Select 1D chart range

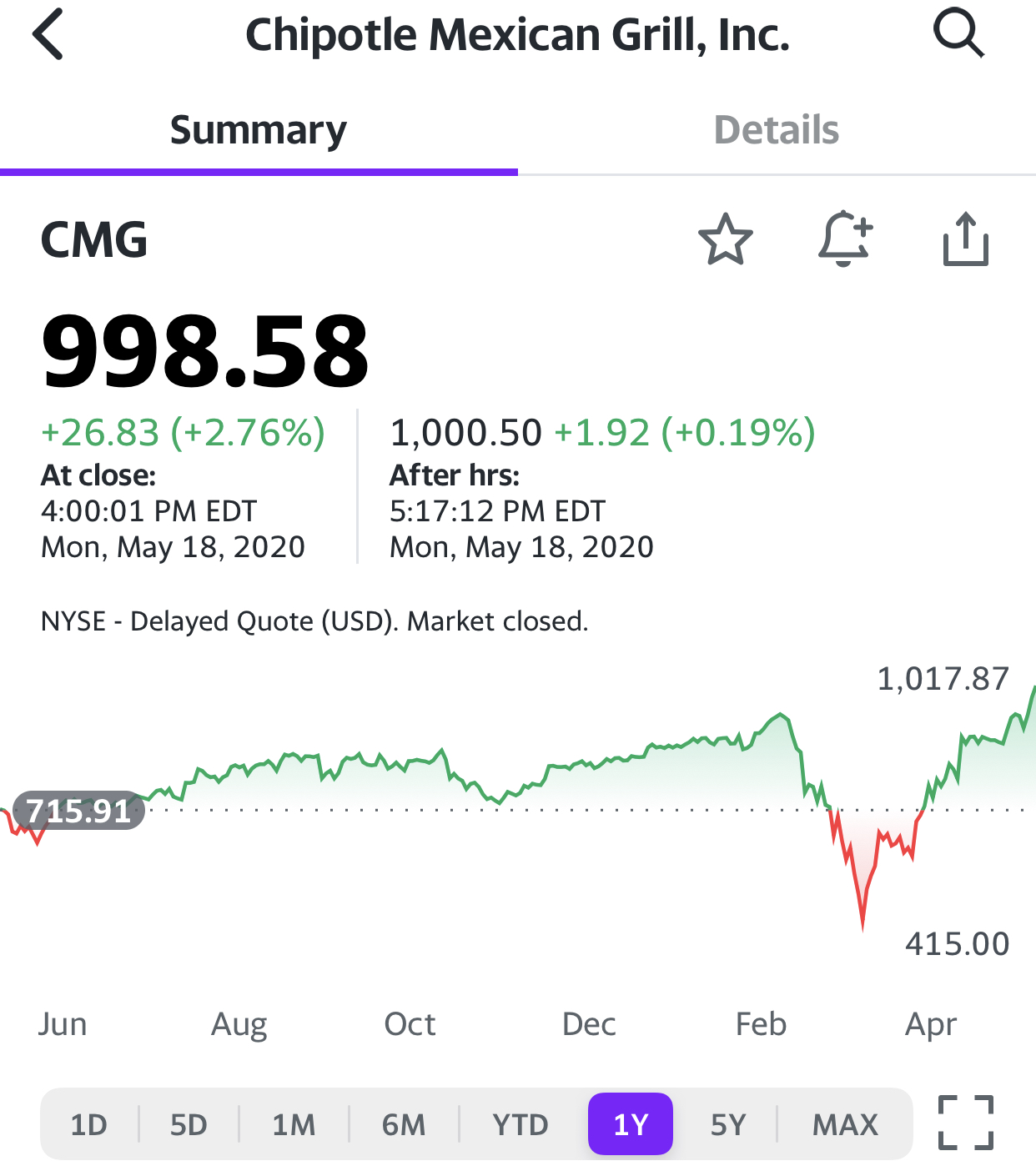[88, 1124]
